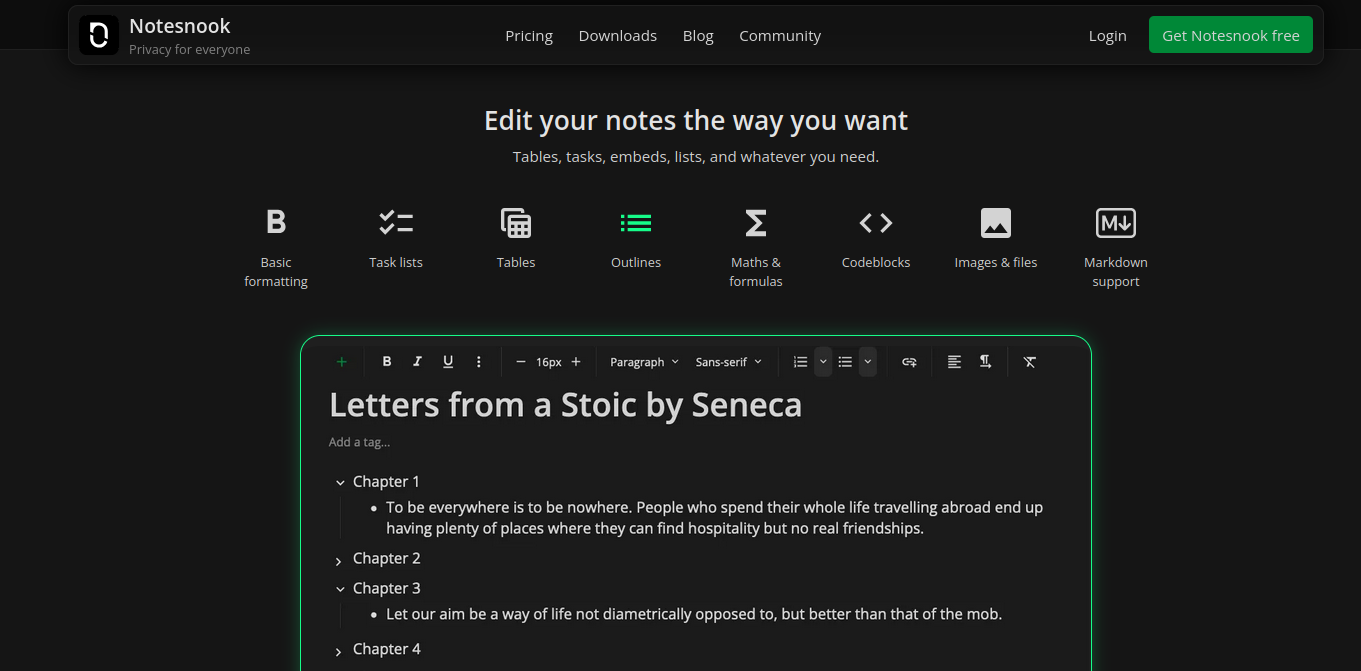The height and width of the screenshot is (671, 1361).
Task: Click the clear formatting icon
Action: pos(1030,362)
